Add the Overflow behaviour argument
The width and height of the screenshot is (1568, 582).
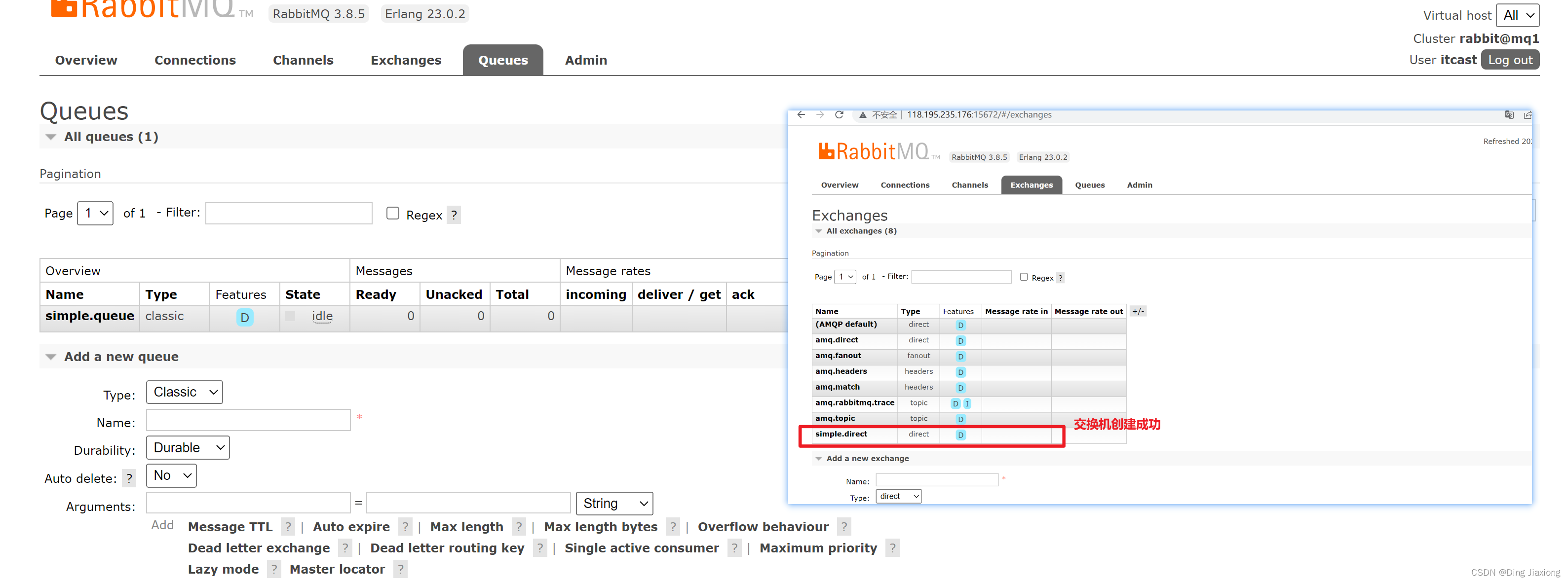coord(764,527)
